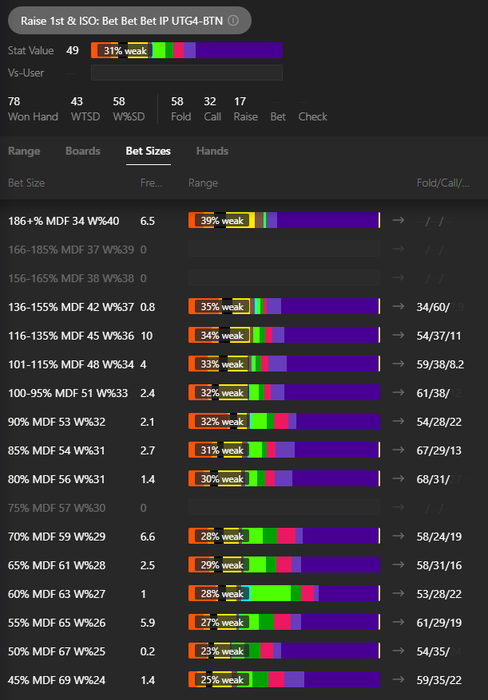Select the 101-115% MDF 48 W%34 label
The width and height of the screenshot is (488, 700).
coord(71,364)
